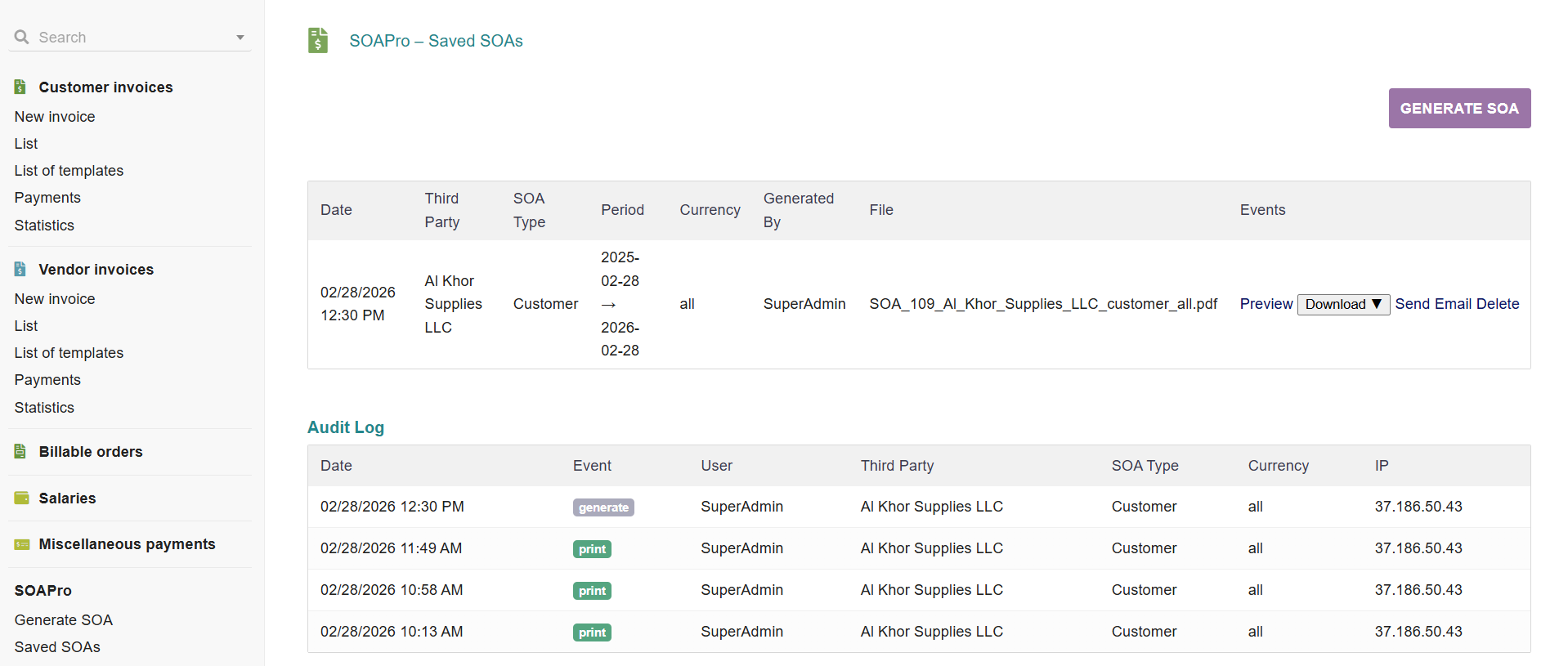Open the Download dropdown for the SOA
The height and width of the screenshot is (666, 1568).
click(1343, 304)
